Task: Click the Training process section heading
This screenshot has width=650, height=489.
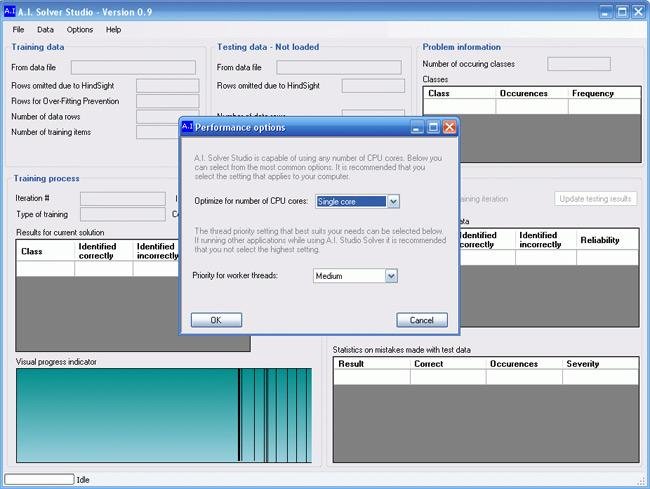Action: 46,178
